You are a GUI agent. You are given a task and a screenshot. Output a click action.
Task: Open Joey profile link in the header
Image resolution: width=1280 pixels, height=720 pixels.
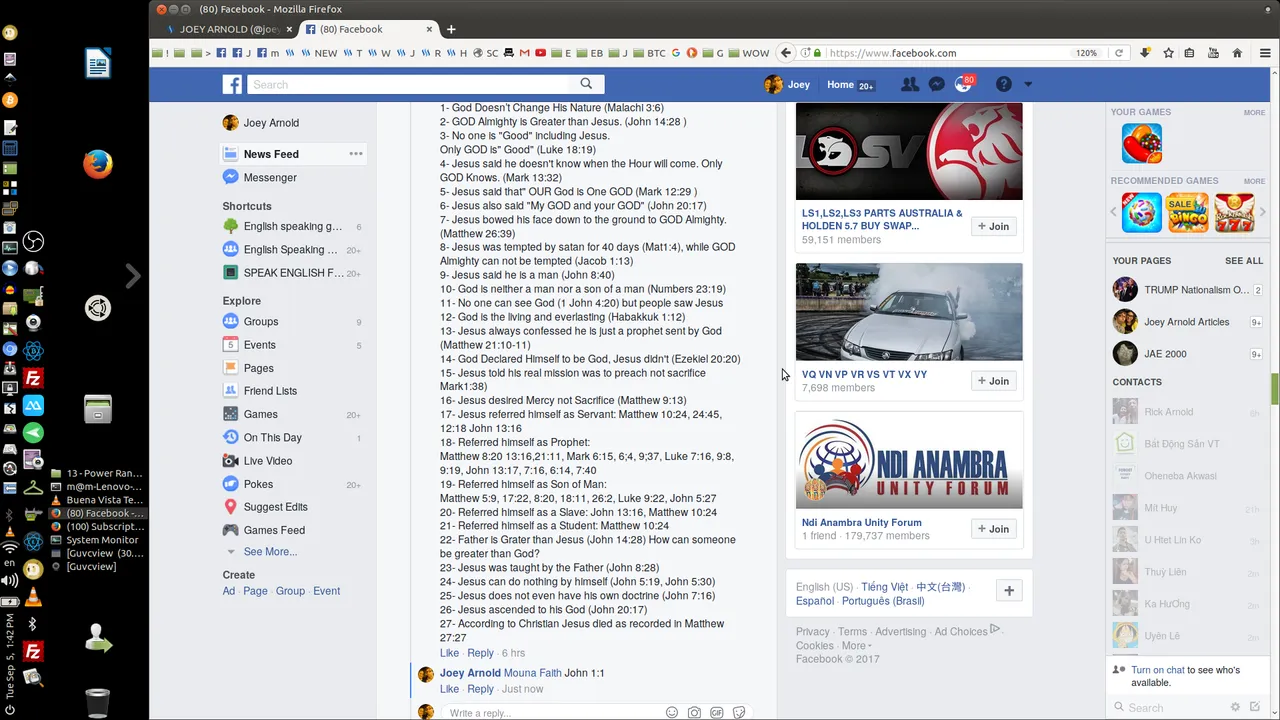(787, 85)
